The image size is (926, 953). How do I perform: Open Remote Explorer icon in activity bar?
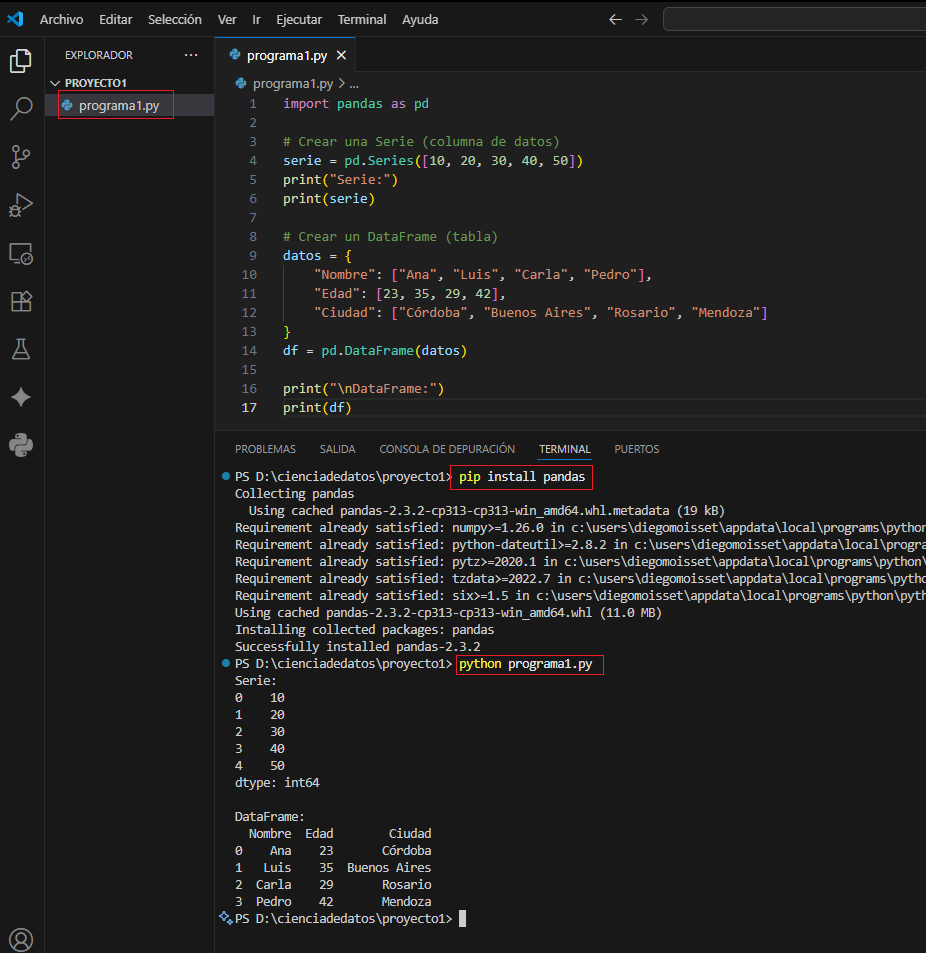pyautogui.click(x=20, y=253)
